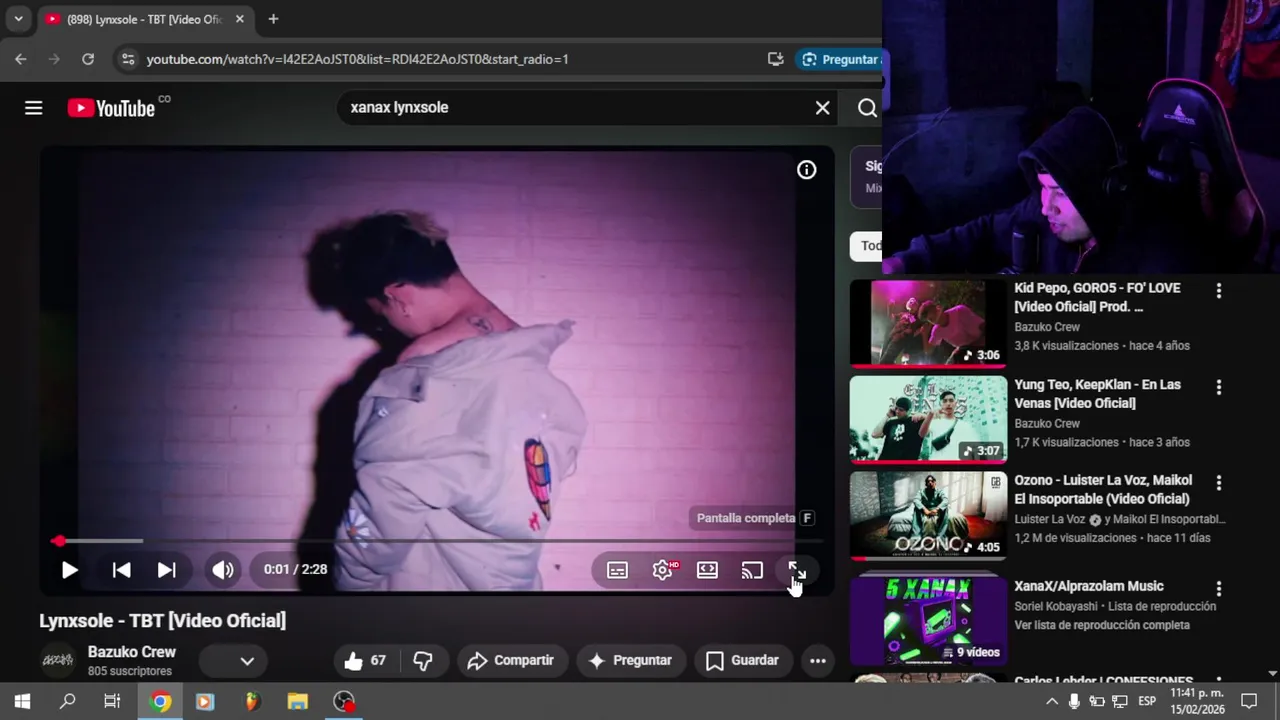
Task: Clear the search text with the X
Action: coord(822,108)
